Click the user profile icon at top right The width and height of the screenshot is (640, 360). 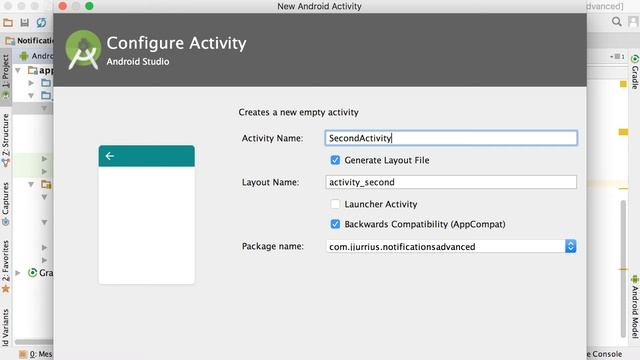[x=634, y=22]
